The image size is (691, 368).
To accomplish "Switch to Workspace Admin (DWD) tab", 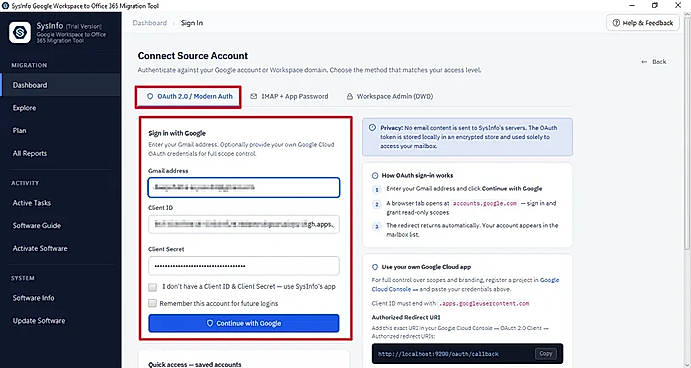I will [x=390, y=96].
